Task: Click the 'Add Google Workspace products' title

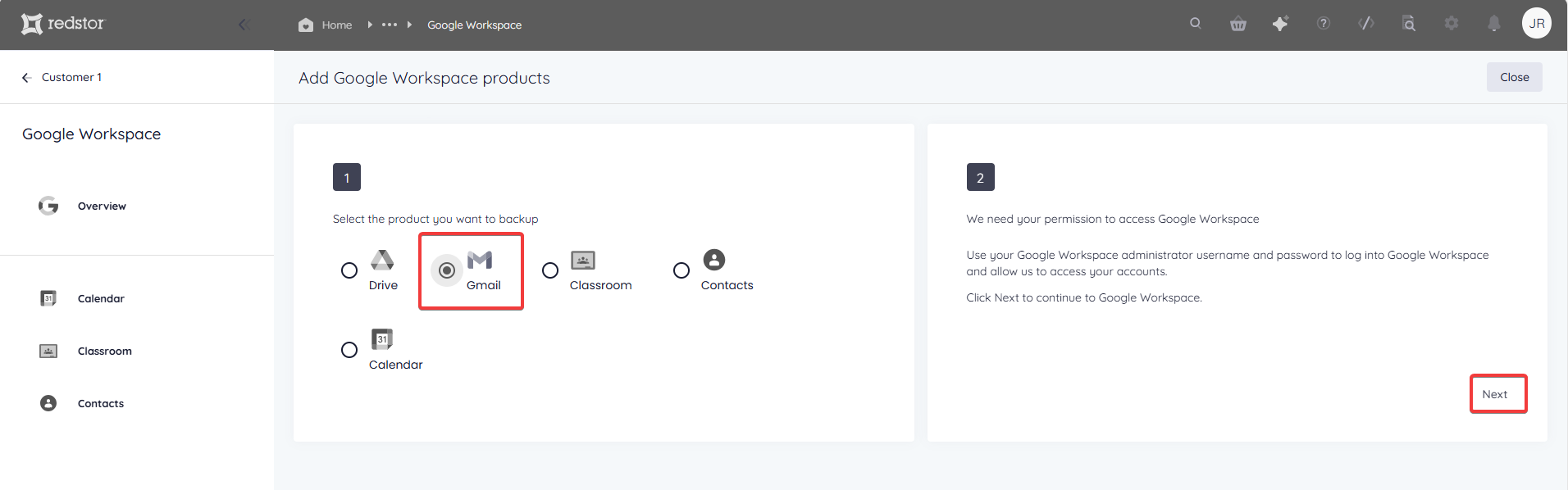Action: 424,78
